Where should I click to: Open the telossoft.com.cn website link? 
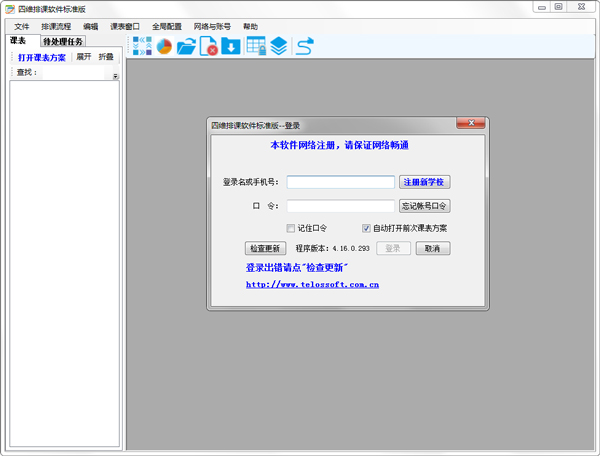[x=312, y=285]
